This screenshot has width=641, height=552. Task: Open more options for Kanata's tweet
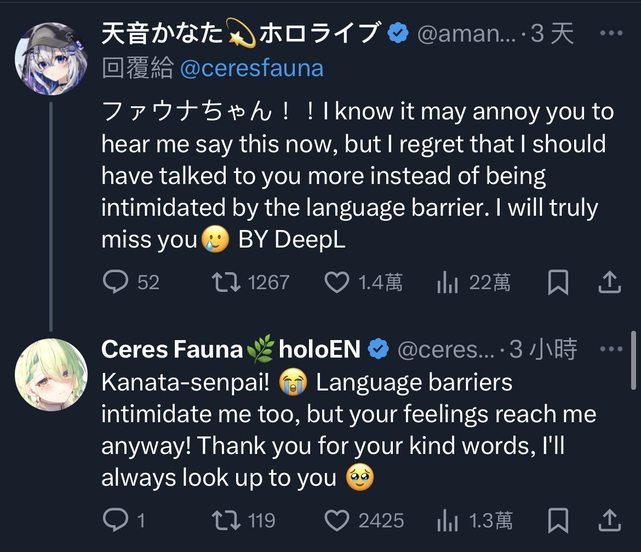tap(609, 33)
